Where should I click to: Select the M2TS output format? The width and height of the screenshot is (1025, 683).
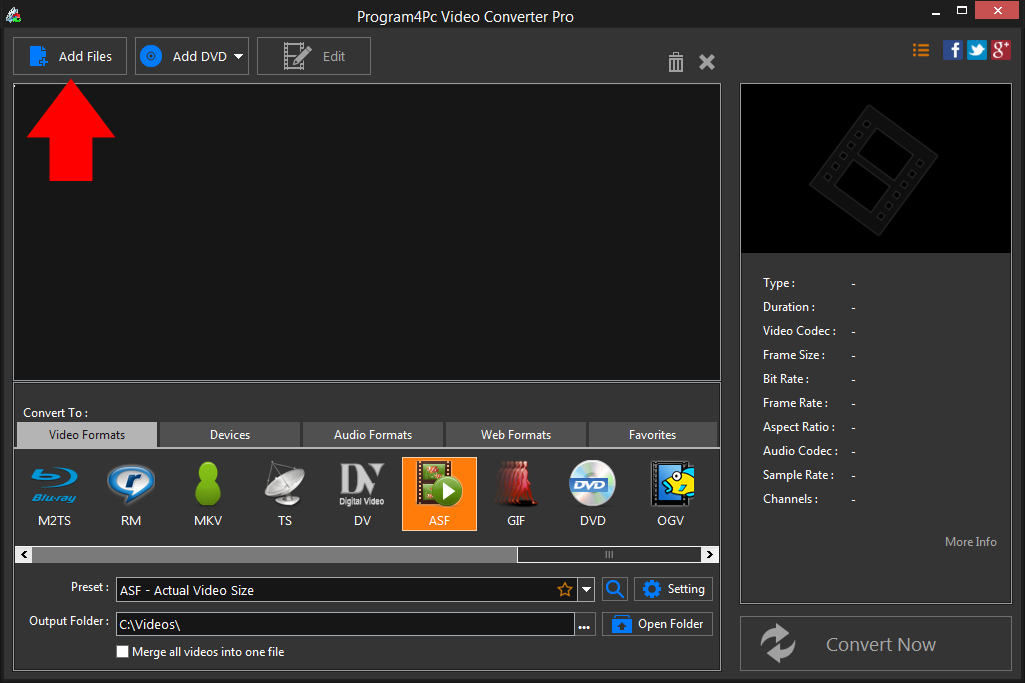coord(51,493)
